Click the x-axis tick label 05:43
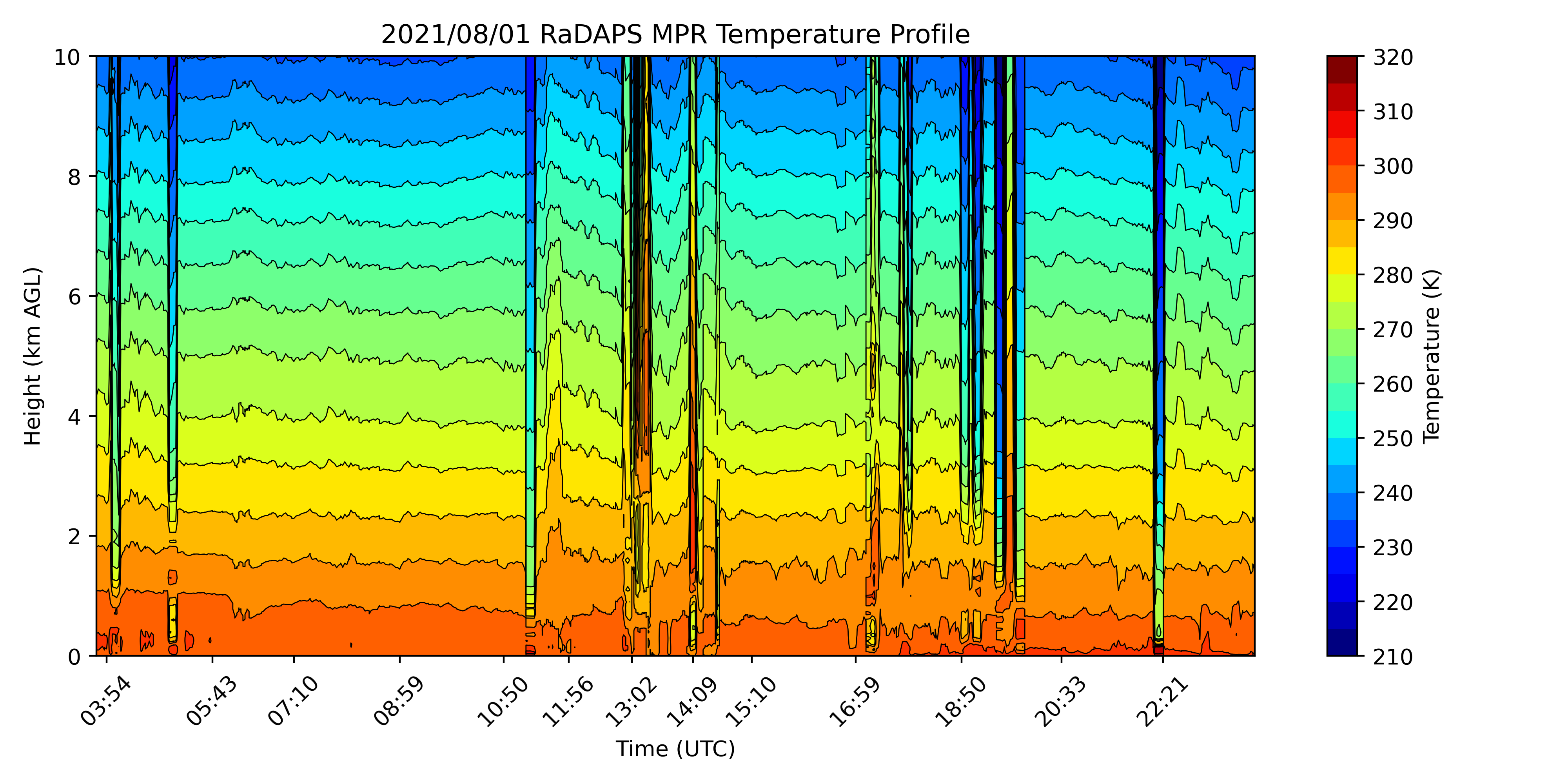 (x=212, y=701)
